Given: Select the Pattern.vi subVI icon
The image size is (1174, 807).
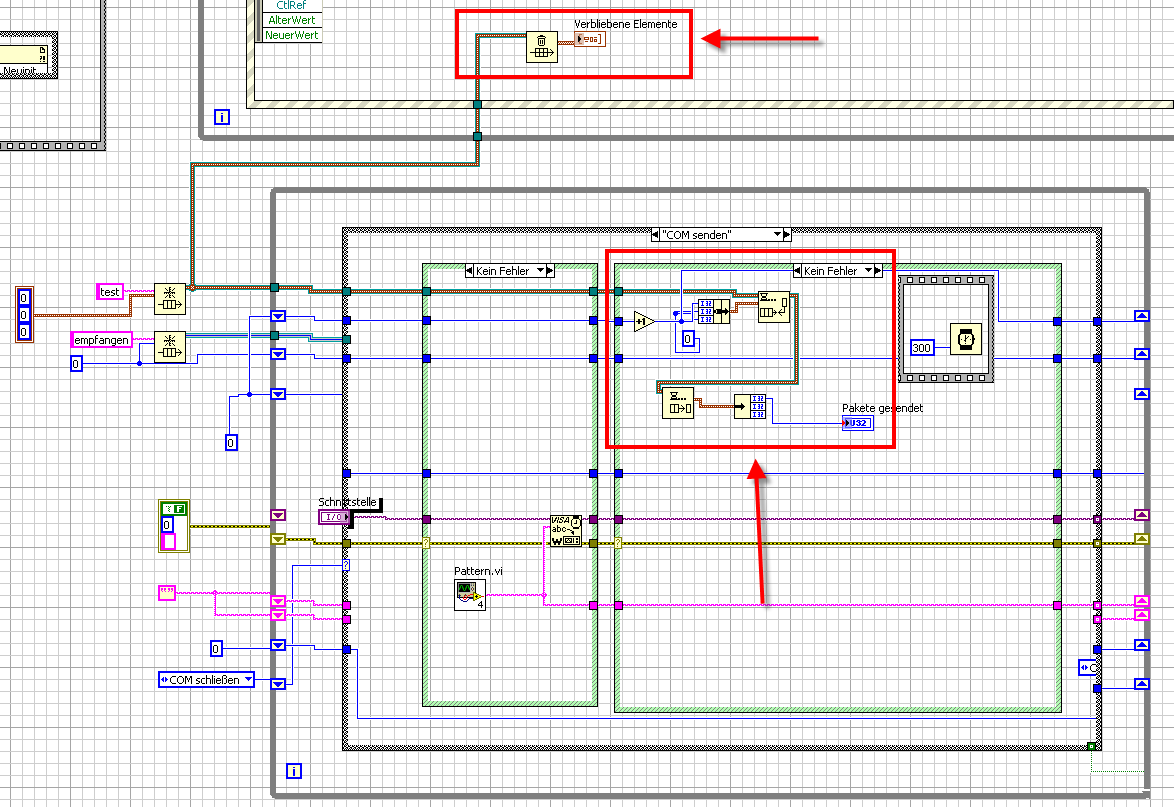Looking at the screenshot, I should point(469,595).
